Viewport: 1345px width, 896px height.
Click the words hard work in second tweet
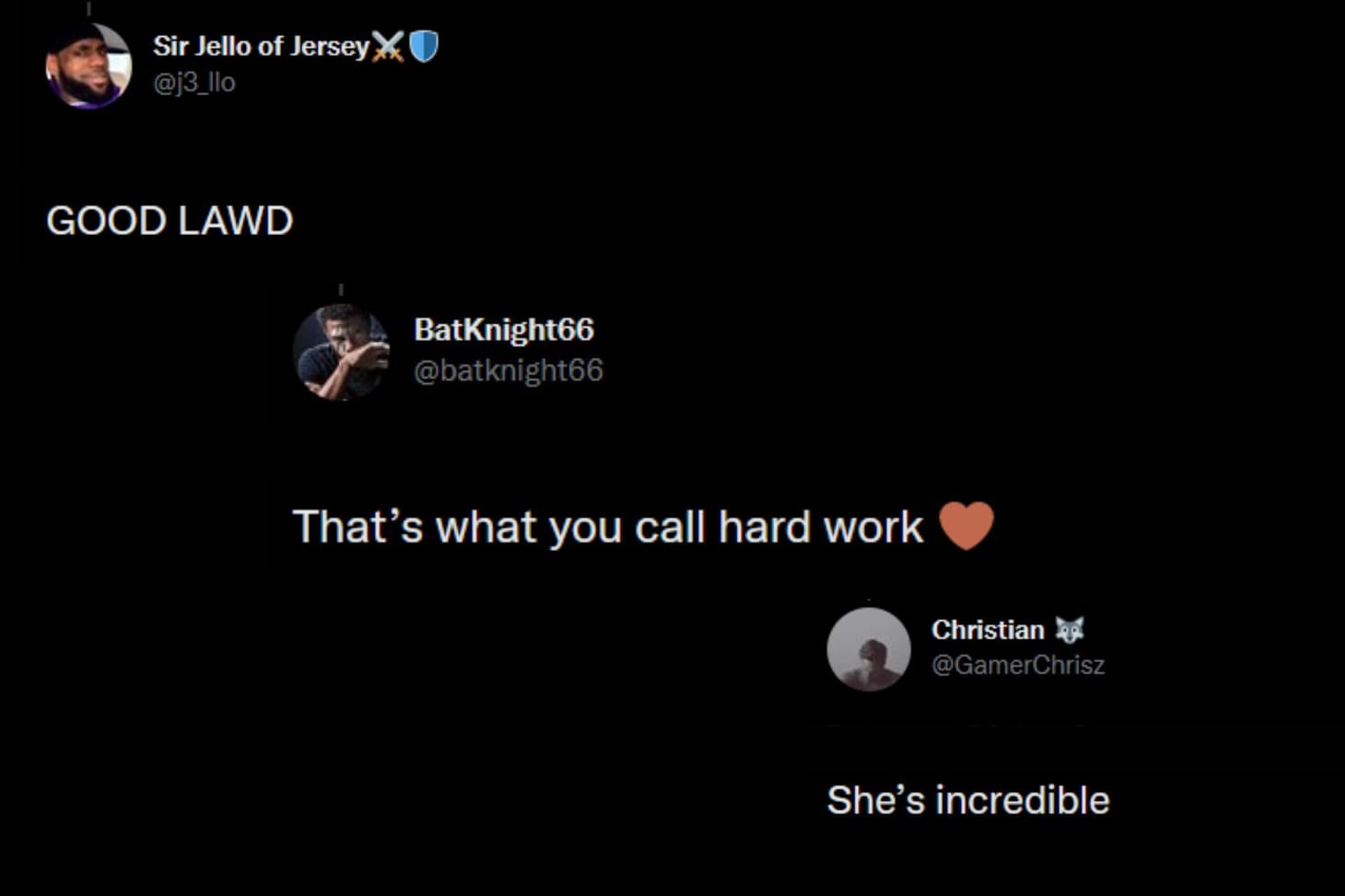tap(820, 528)
